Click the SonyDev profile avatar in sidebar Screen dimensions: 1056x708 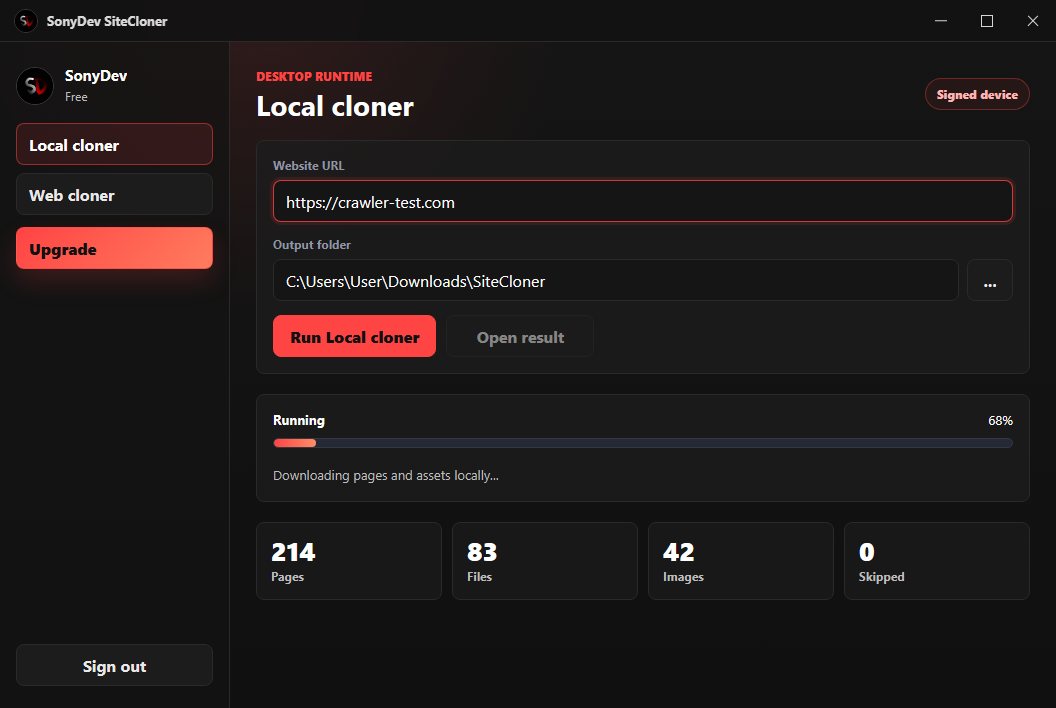pyautogui.click(x=35, y=86)
